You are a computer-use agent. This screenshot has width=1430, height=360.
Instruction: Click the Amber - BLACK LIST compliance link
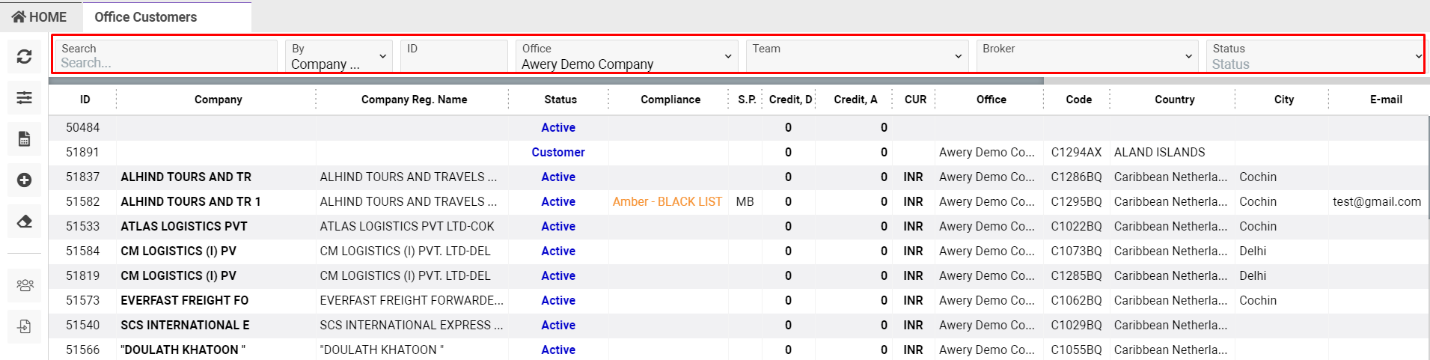point(667,202)
